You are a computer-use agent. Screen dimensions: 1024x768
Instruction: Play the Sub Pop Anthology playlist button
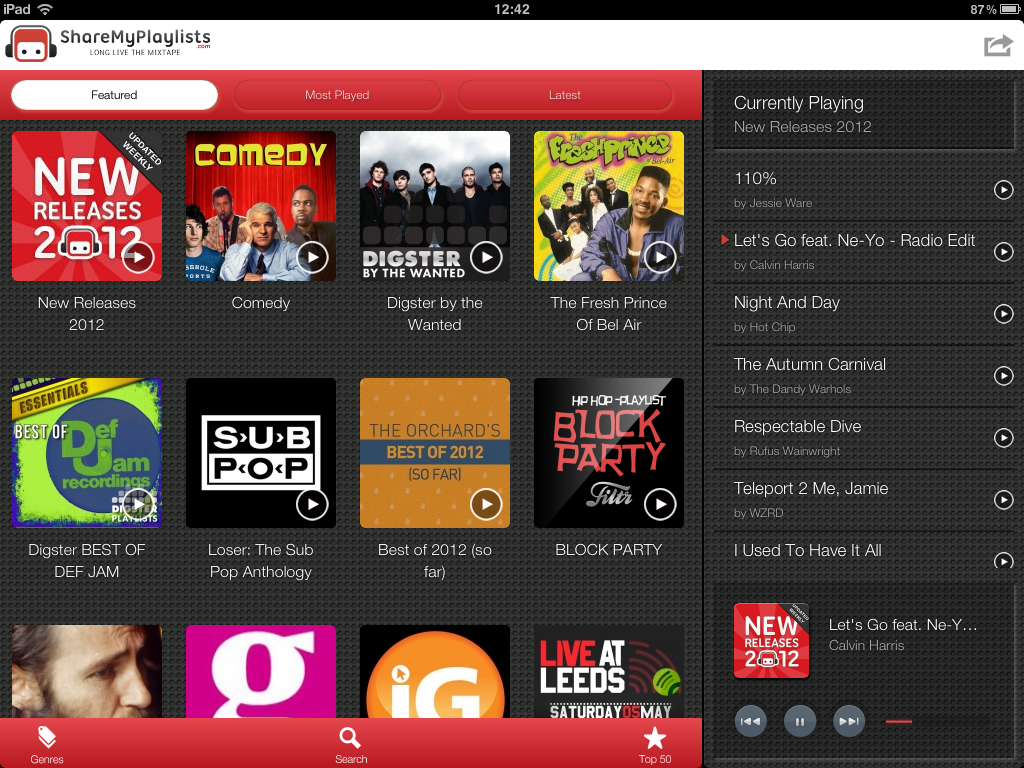click(312, 504)
